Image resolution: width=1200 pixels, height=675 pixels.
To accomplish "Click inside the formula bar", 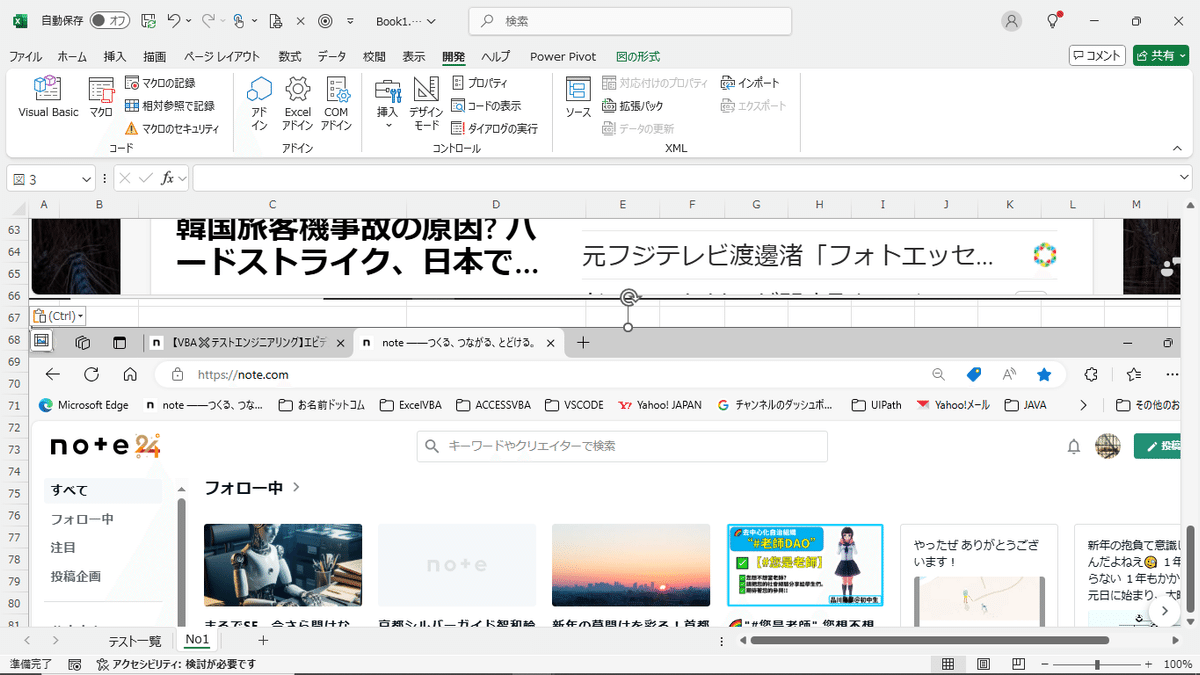I will (x=683, y=178).
